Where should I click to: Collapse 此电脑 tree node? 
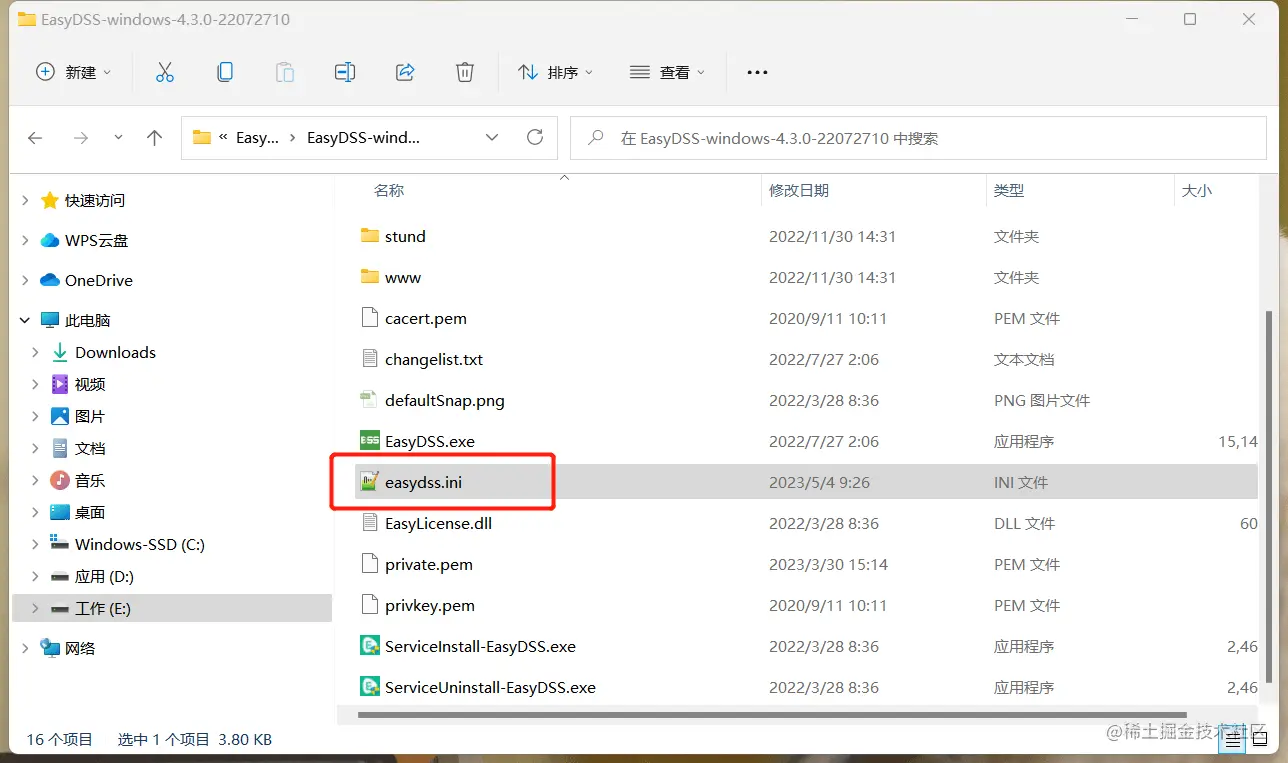[26, 320]
